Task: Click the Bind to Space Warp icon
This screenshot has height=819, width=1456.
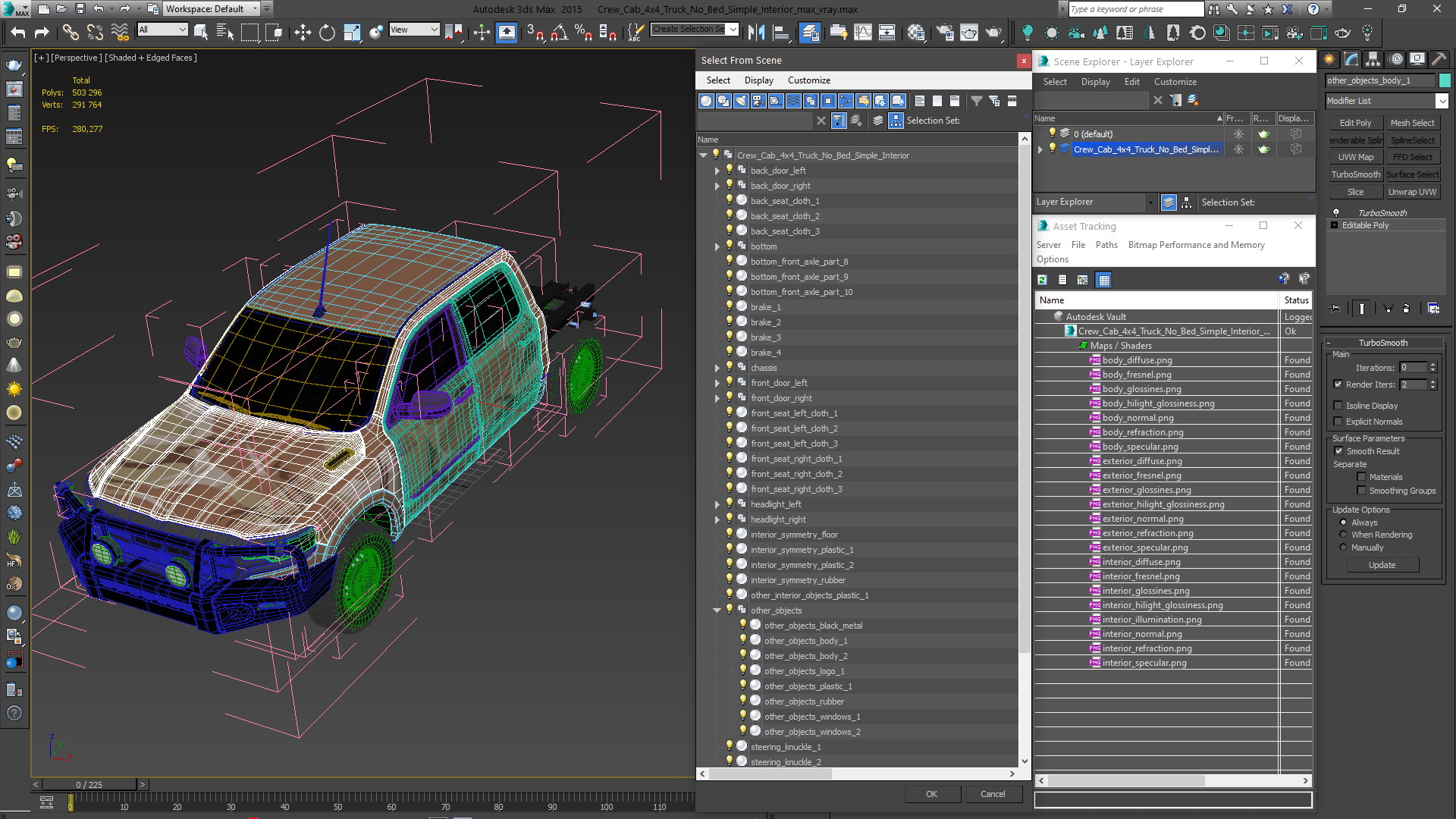Action: pyautogui.click(x=120, y=32)
